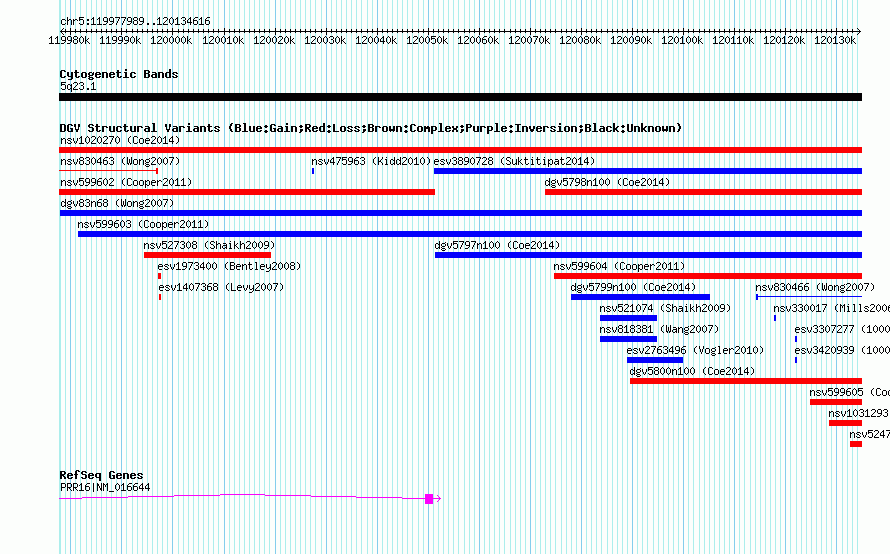Click the thin nsv830463 red line
The image size is (890, 554).
(108, 170)
